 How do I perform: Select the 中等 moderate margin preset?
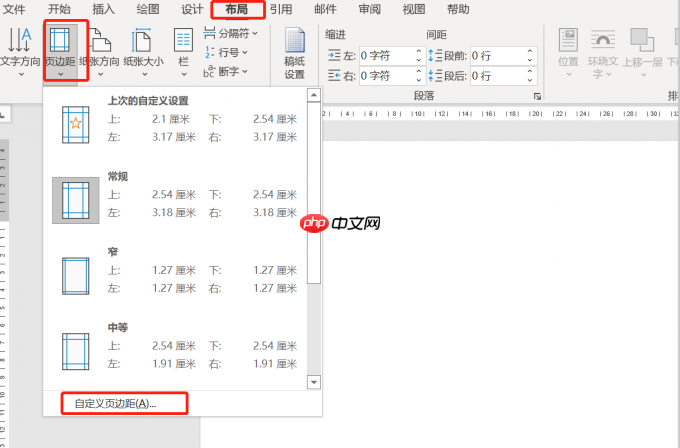pos(75,351)
